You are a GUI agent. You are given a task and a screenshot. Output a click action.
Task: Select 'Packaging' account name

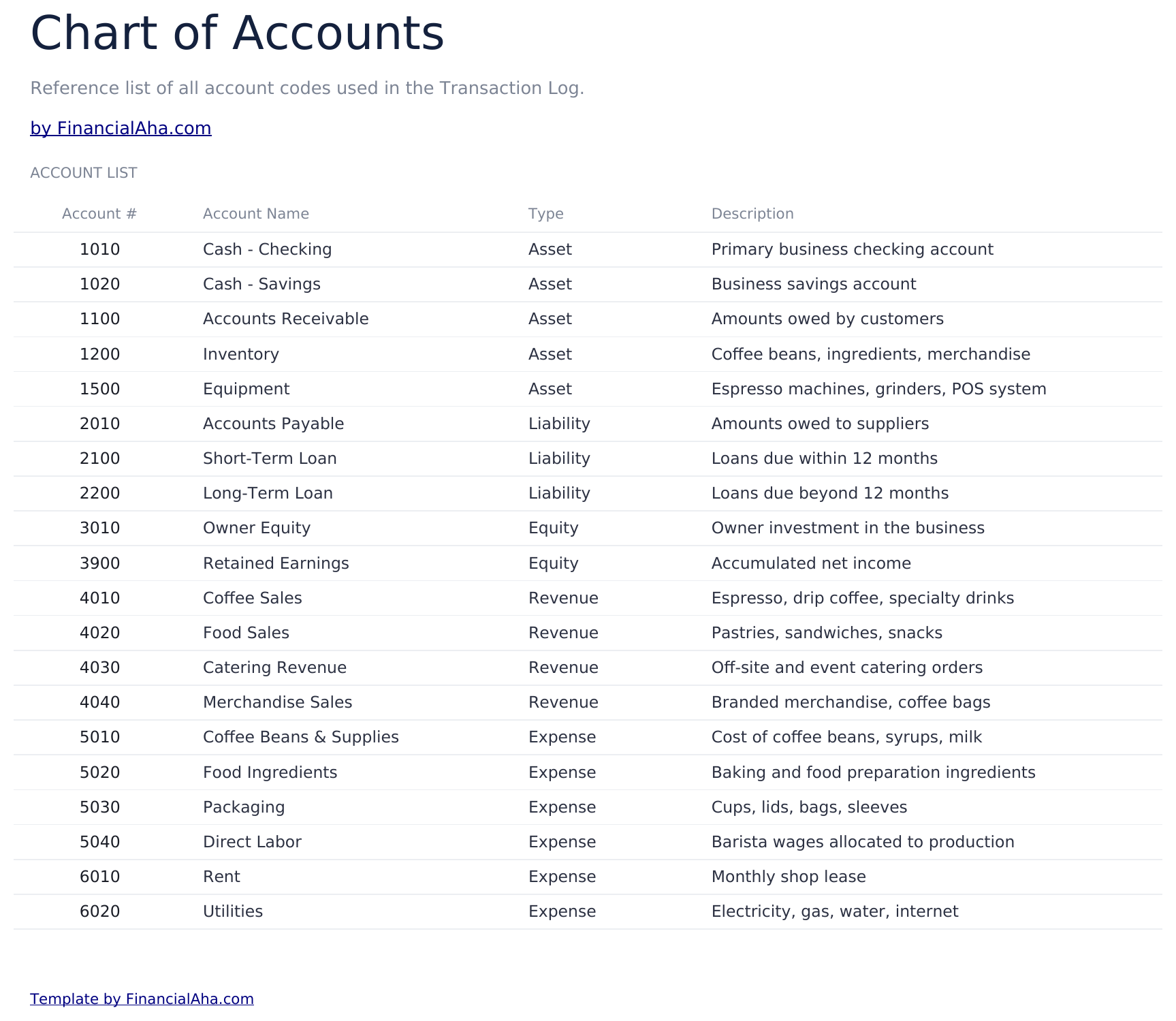pyautogui.click(x=244, y=807)
